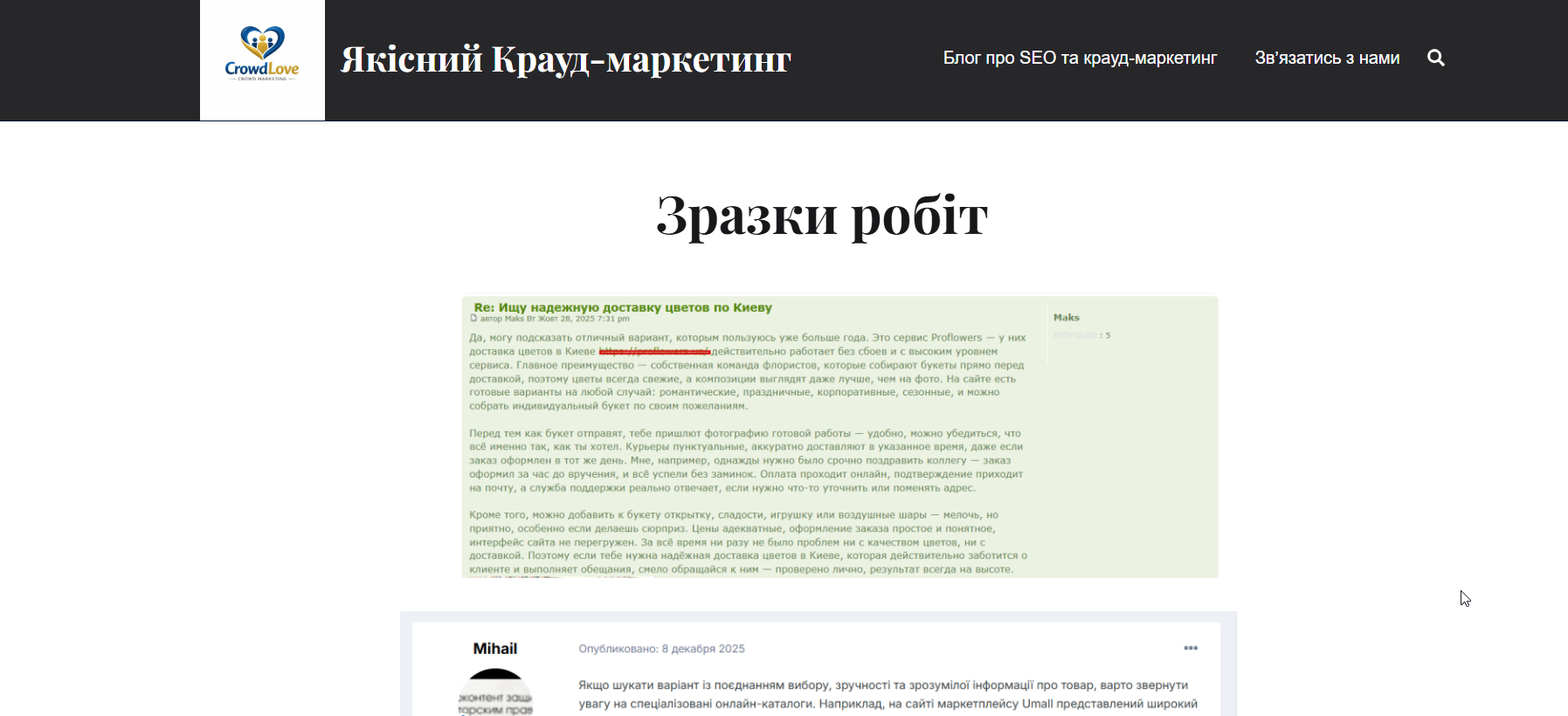
Task: Click username 'Maks' in forum sidebar
Action: click(1067, 318)
